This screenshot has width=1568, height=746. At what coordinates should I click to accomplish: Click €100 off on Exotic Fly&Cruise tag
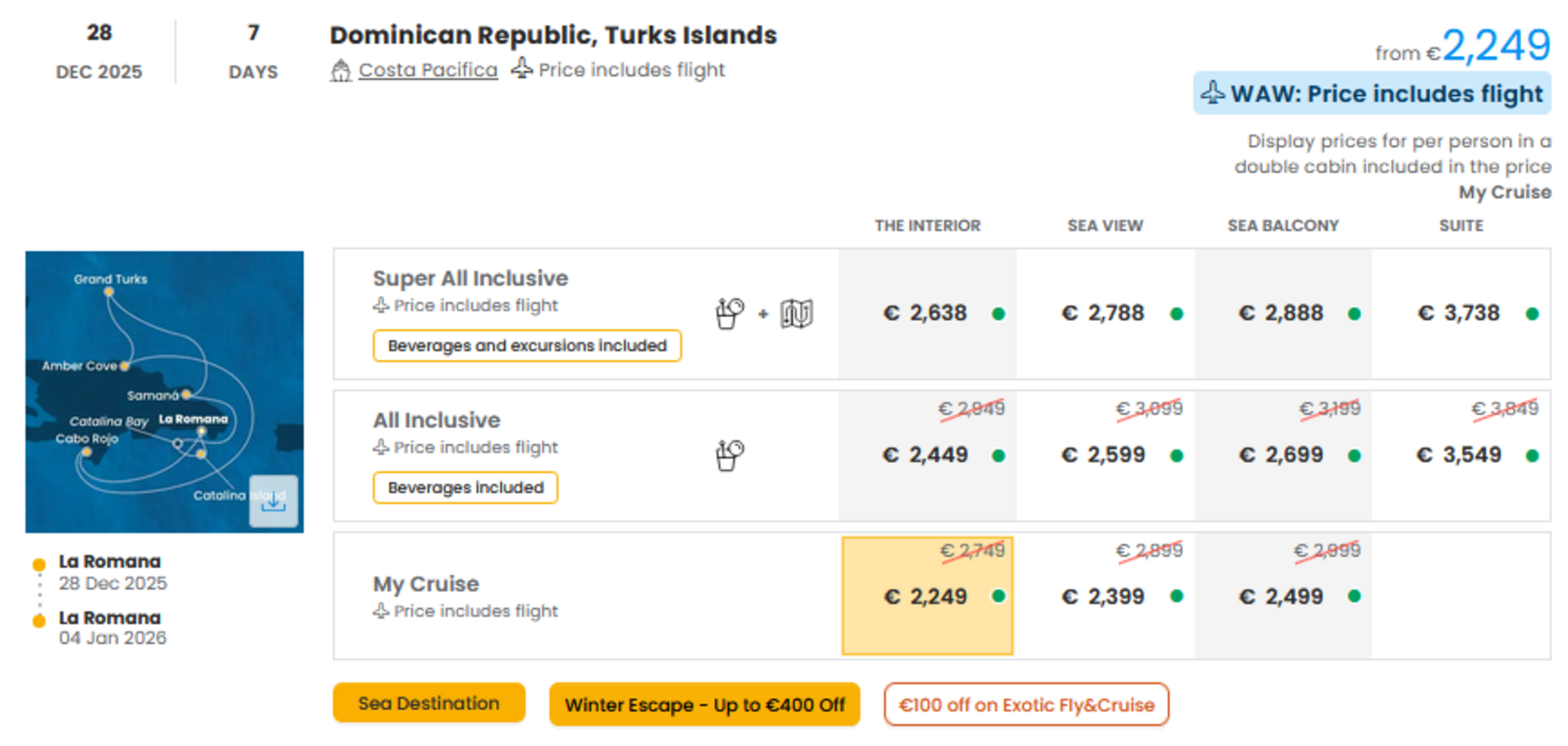coord(1026,705)
